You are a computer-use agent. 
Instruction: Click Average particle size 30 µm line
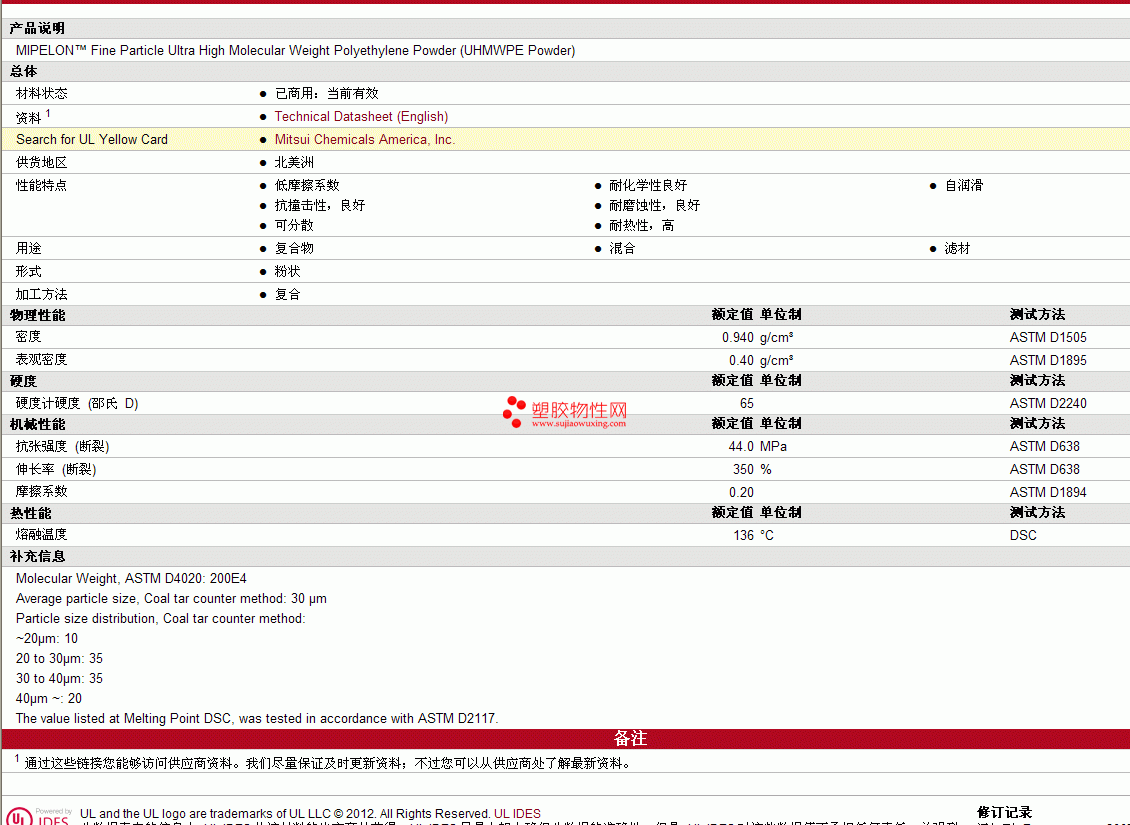(x=172, y=599)
